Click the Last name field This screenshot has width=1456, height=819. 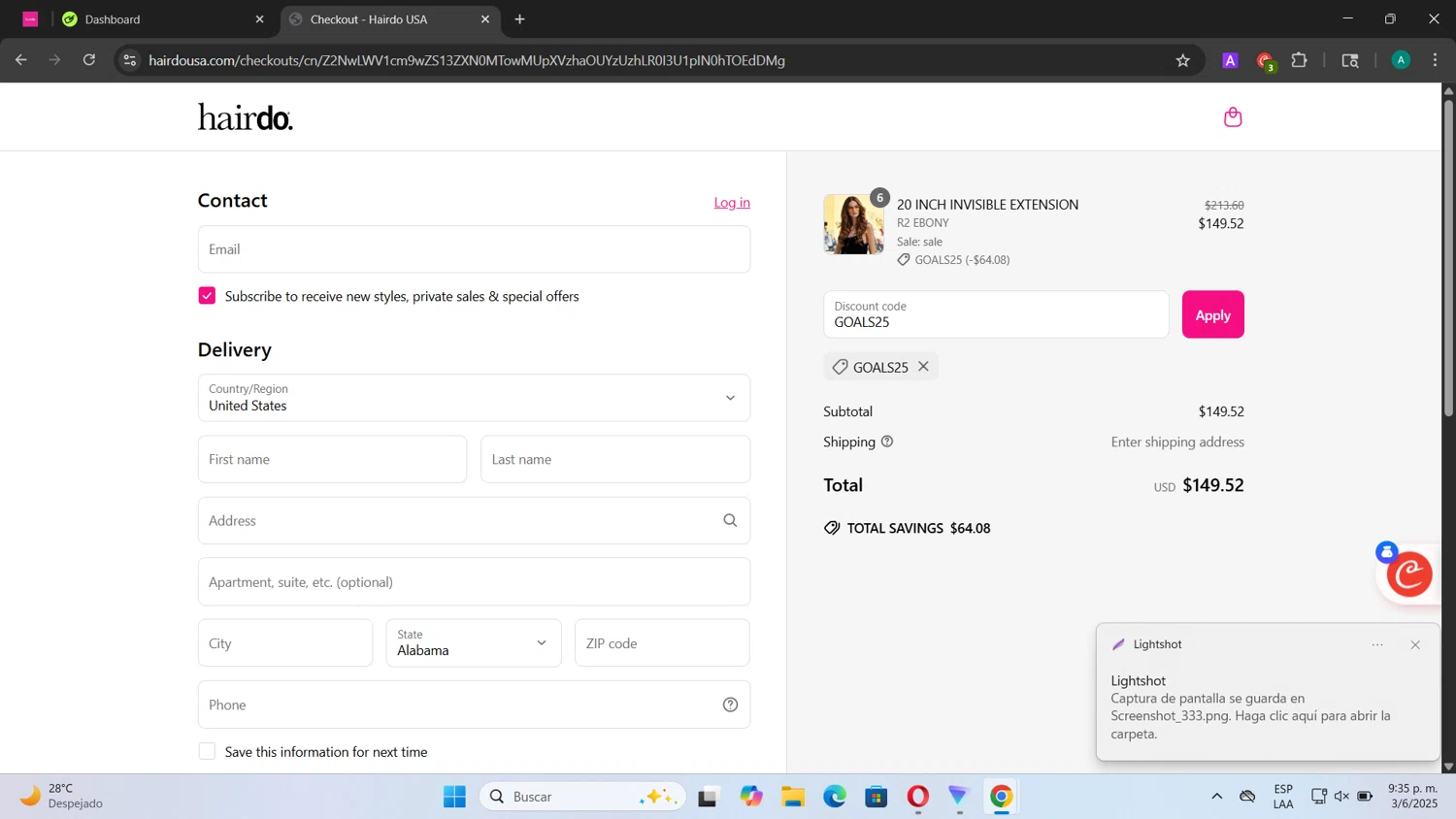point(615,459)
